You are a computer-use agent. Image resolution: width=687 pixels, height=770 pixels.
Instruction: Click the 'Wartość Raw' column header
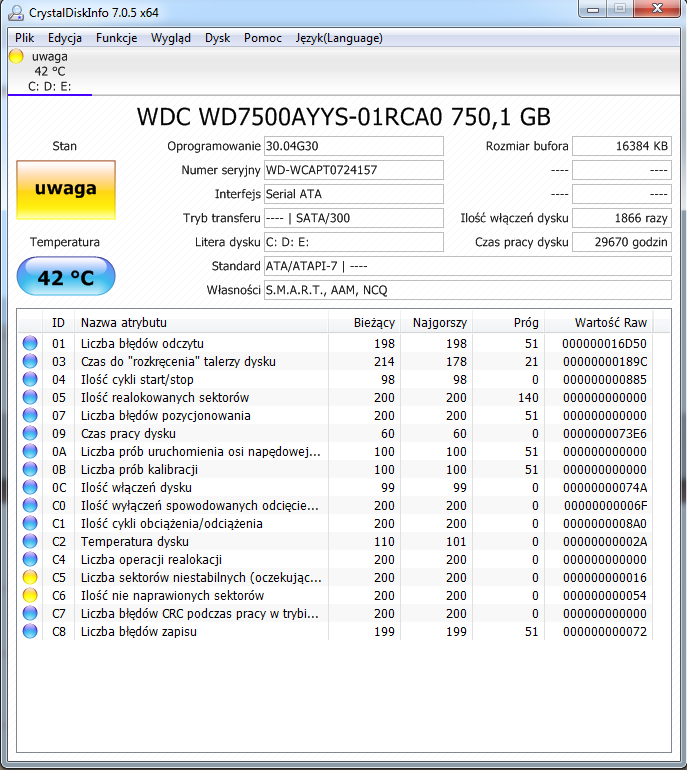pyautogui.click(x=610, y=323)
